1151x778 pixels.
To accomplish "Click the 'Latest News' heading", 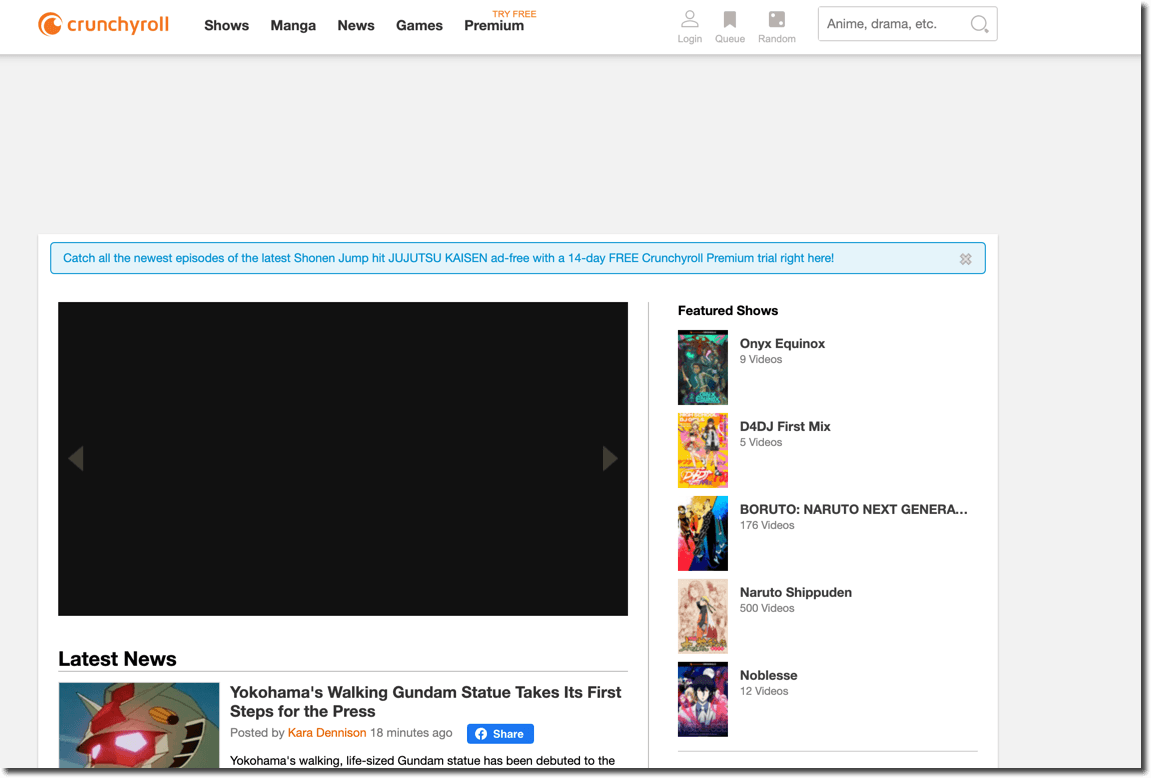I will (117, 659).
